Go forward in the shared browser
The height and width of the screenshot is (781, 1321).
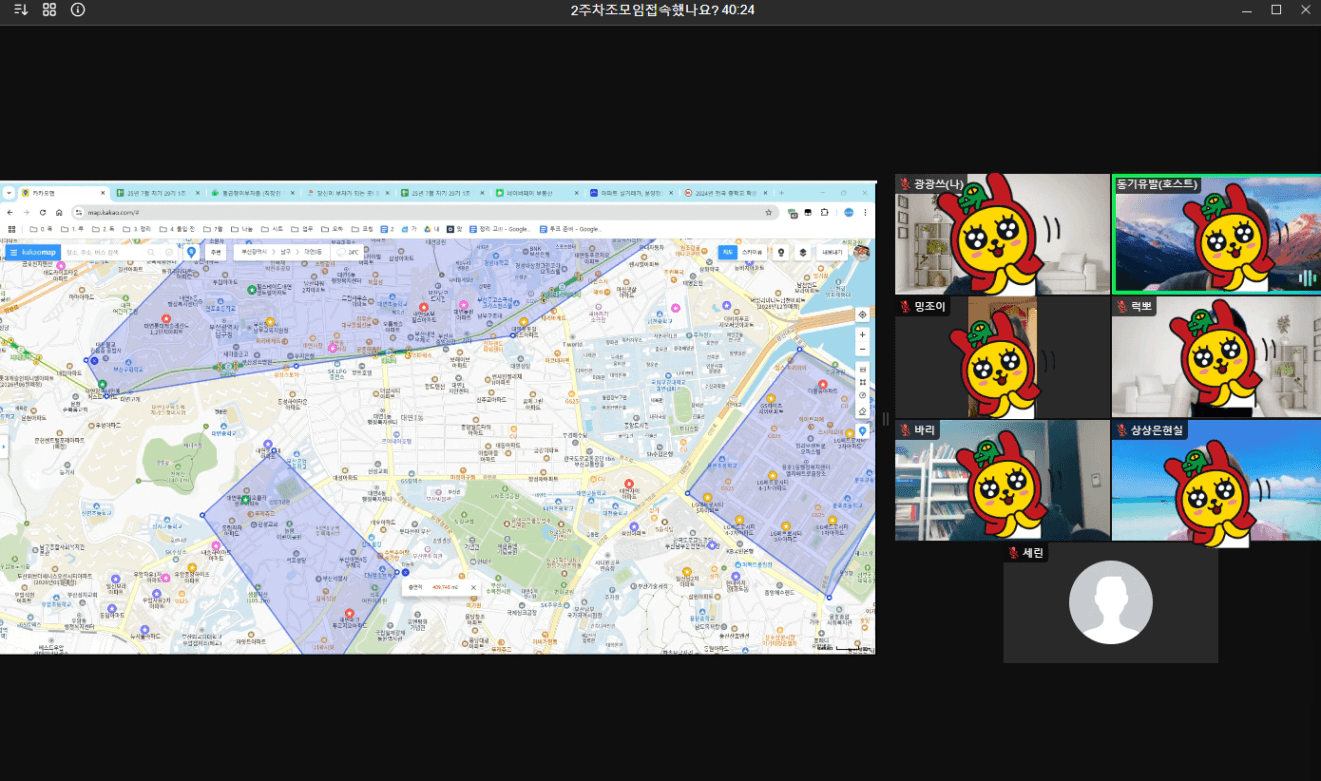pos(27,212)
